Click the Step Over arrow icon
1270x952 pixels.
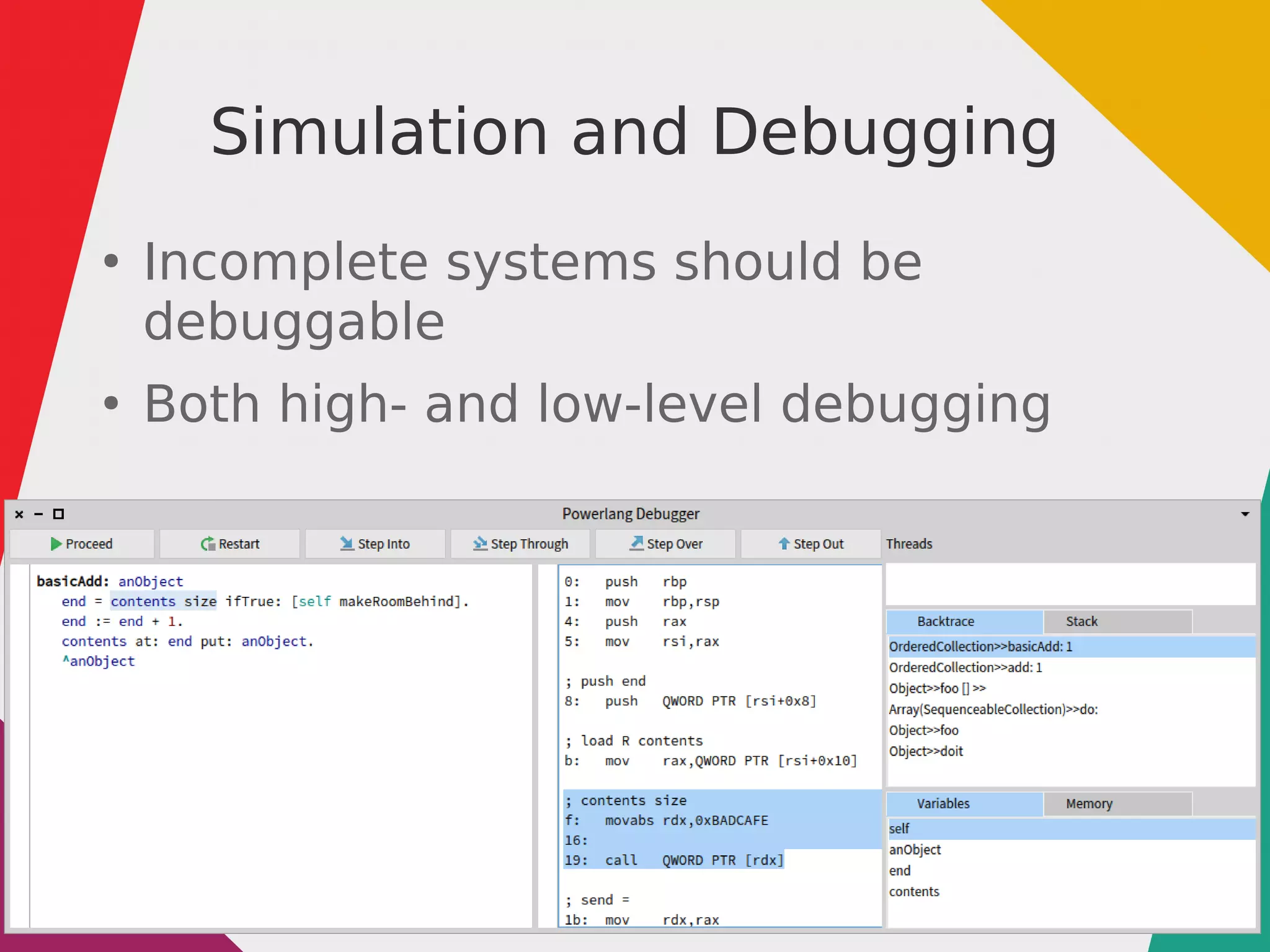pyautogui.click(x=637, y=544)
